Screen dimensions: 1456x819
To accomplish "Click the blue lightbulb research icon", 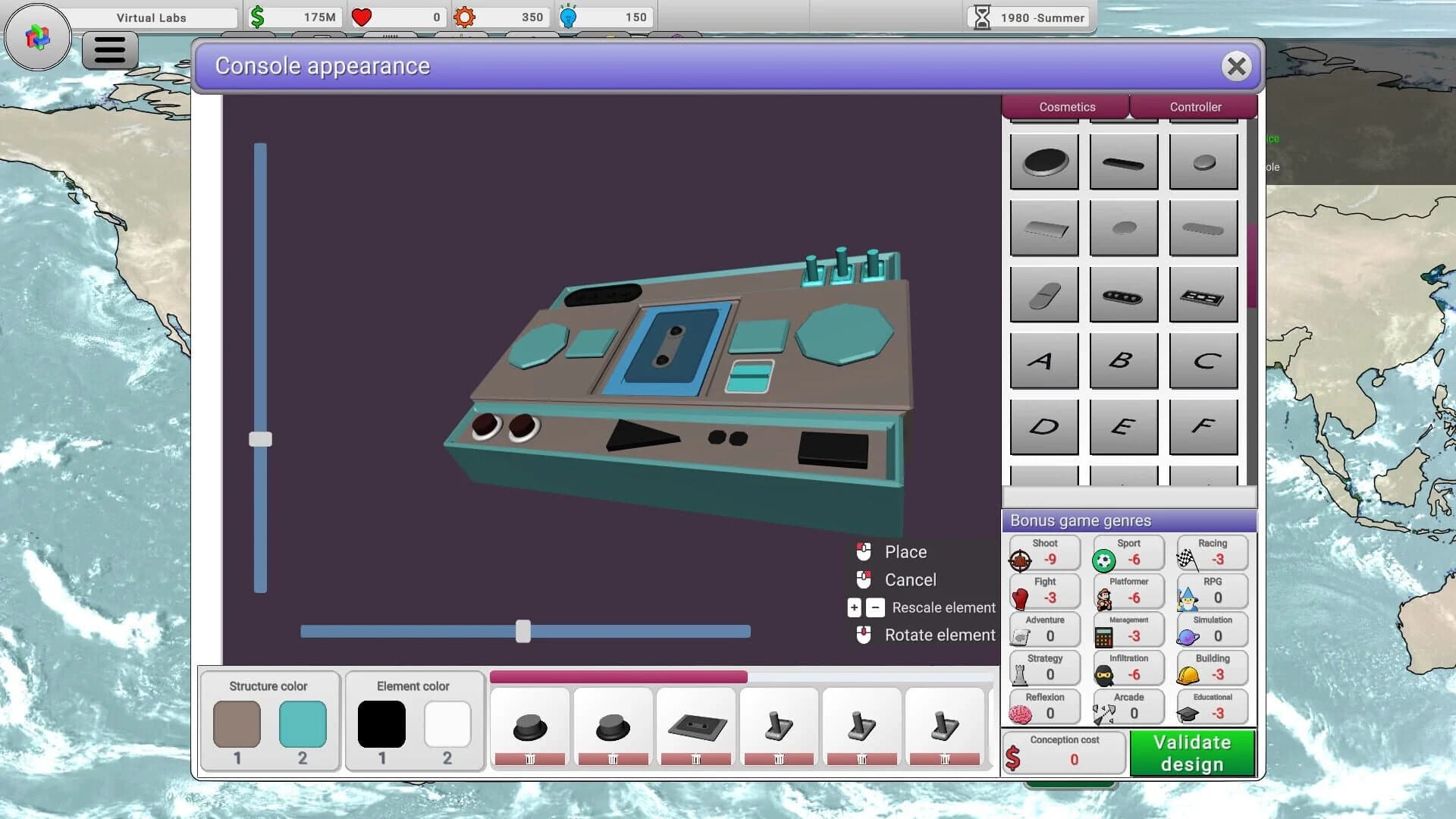I will pos(569,16).
